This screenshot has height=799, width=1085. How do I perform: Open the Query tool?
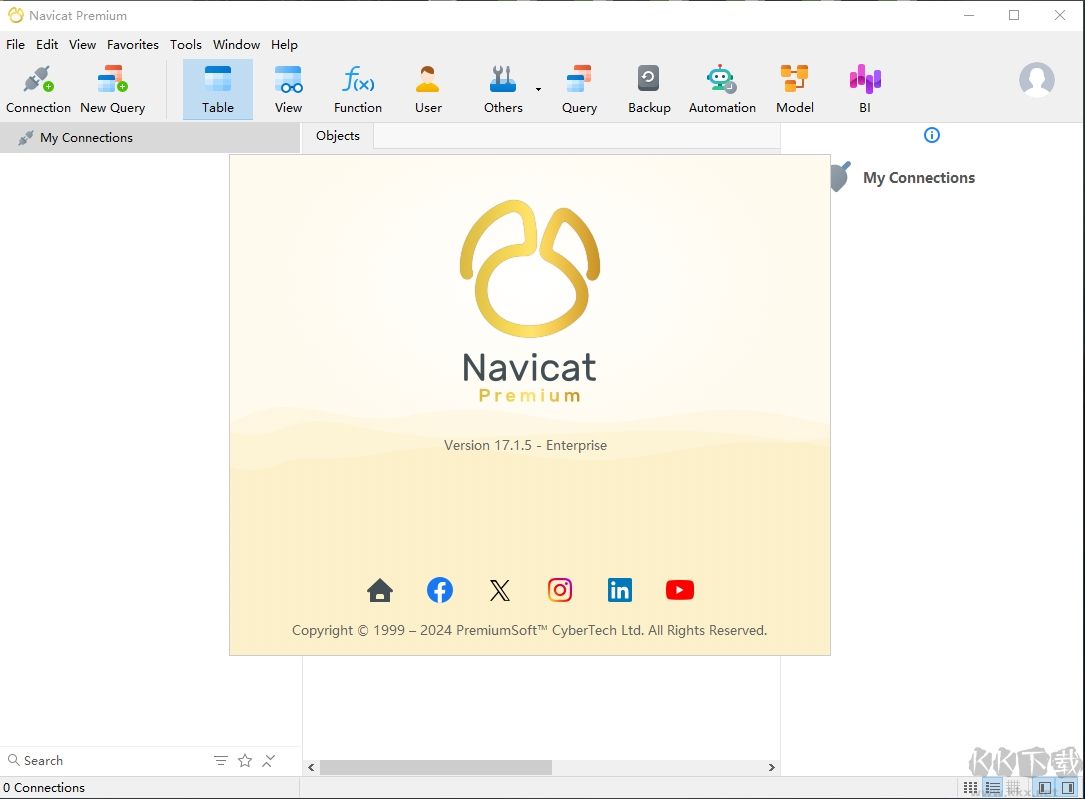(579, 87)
